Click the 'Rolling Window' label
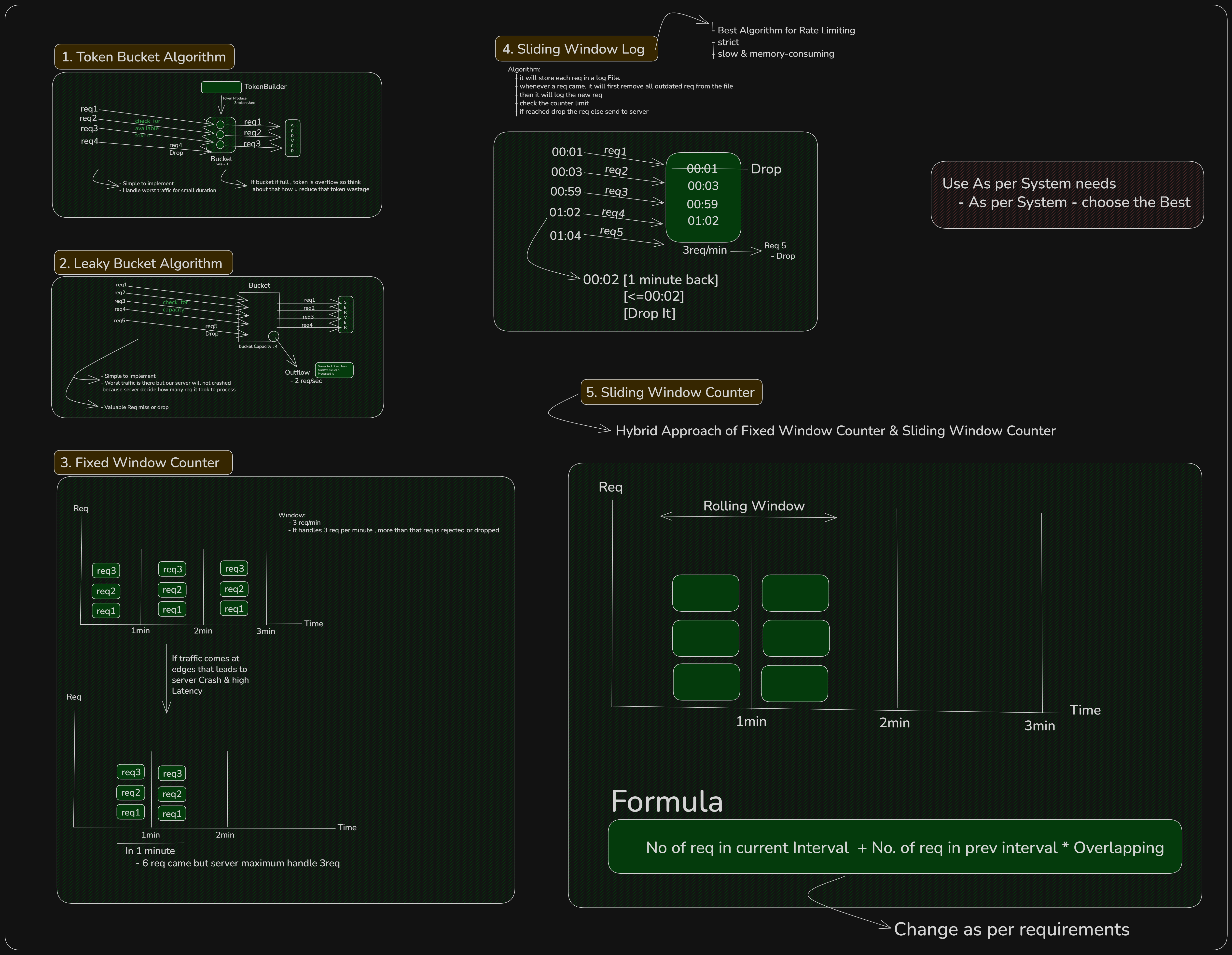This screenshot has width=1232, height=955. tap(754, 506)
